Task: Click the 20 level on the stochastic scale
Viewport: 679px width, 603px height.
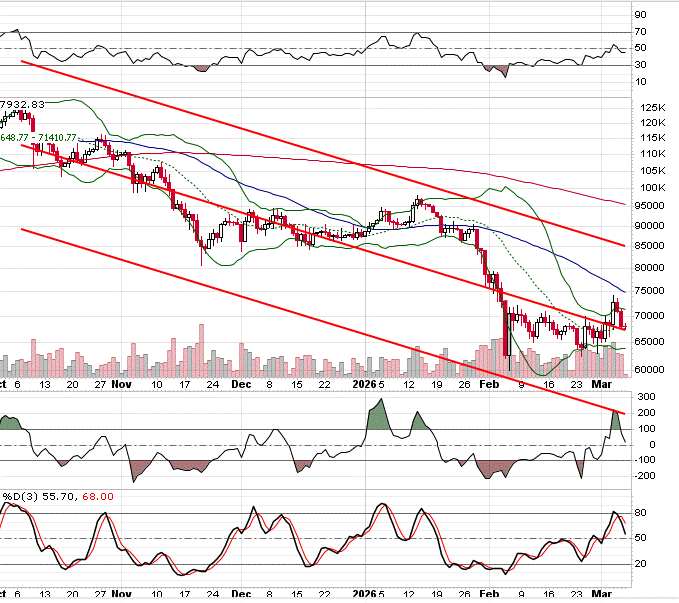Action: pyautogui.click(x=640, y=564)
